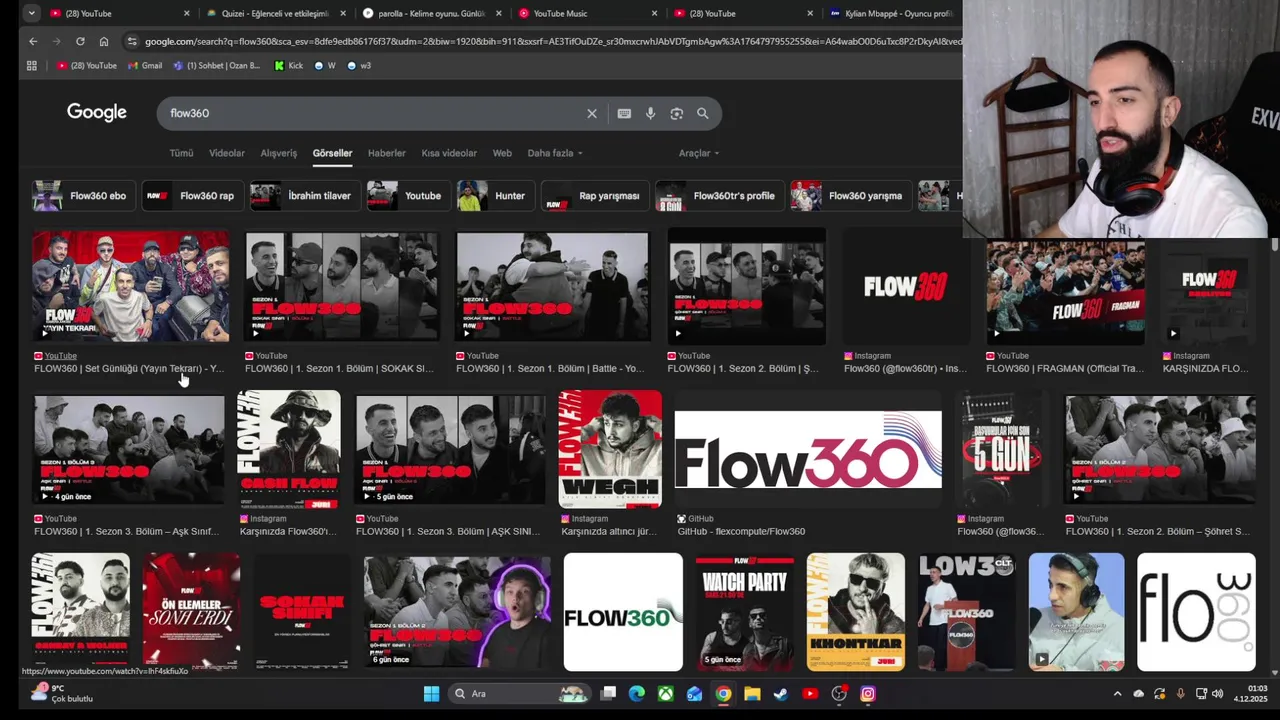Open Instagram from taskbar
This screenshot has width=1280, height=720.
[x=868, y=694]
